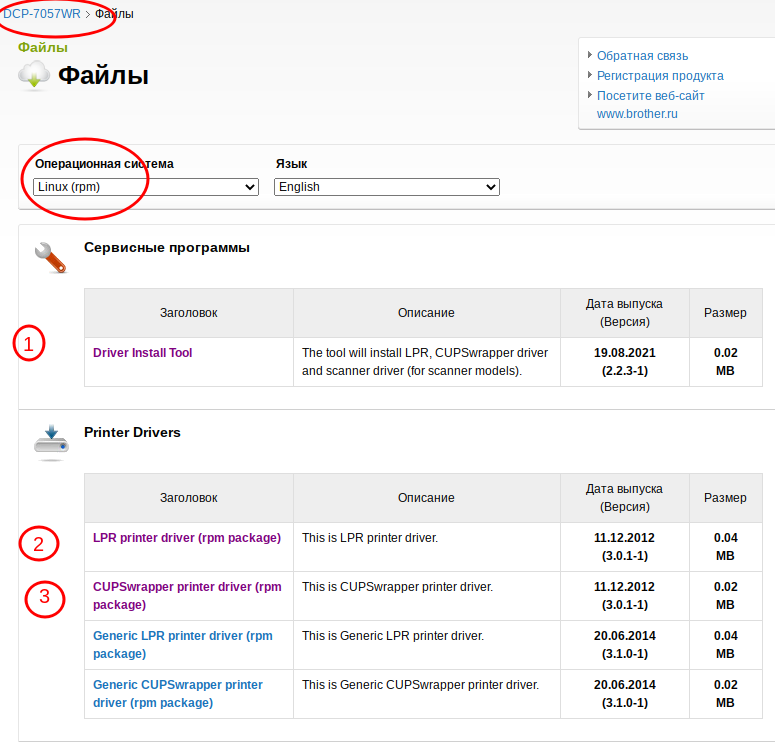Click the Printer Drivers section heading
This screenshot has height=742, width=775.
click(x=132, y=432)
